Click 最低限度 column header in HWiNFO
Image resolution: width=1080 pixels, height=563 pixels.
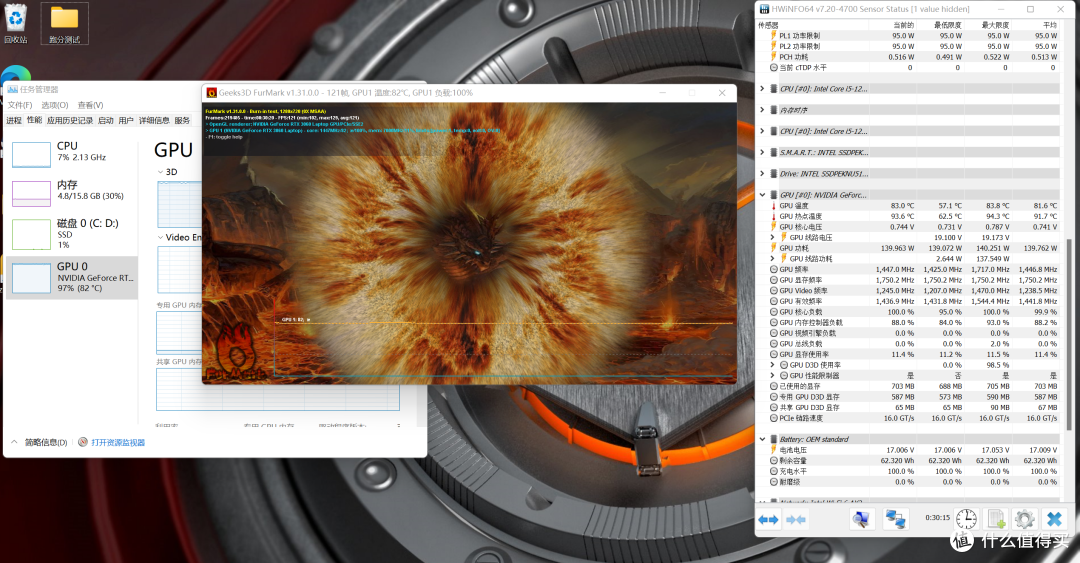pyautogui.click(x=948, y=25)
